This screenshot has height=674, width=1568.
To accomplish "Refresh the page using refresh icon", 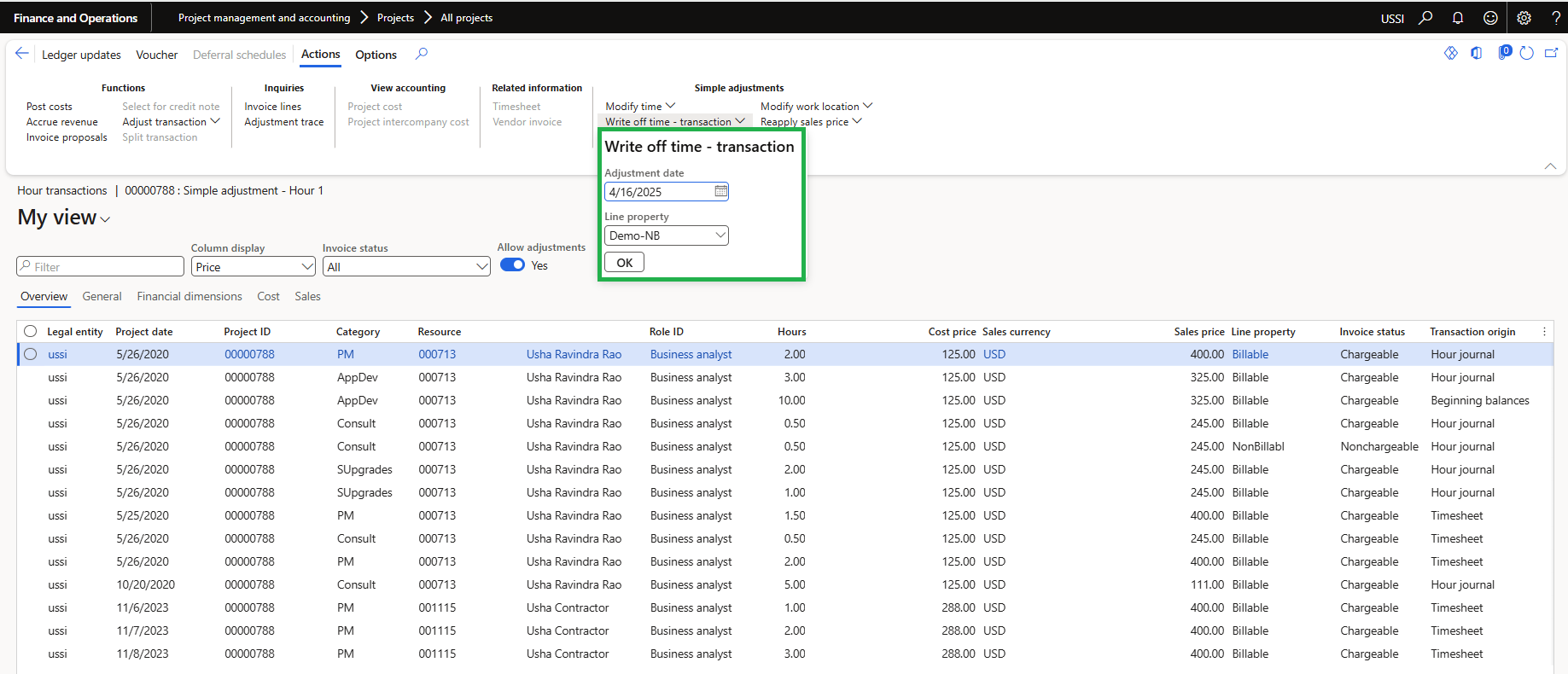I will [1526, 54].
